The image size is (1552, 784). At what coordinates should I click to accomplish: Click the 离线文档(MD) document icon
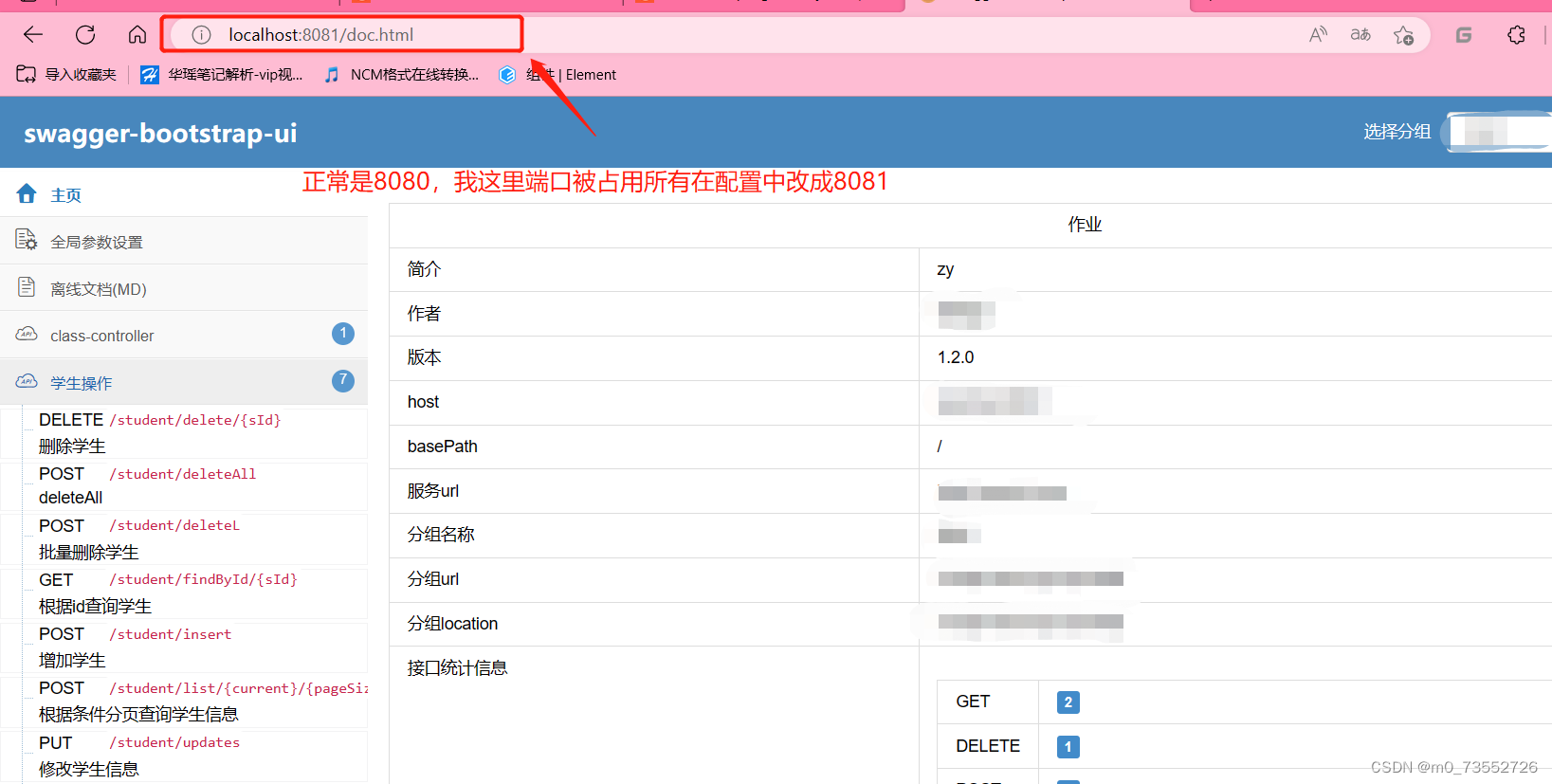(x=27, y=287)
